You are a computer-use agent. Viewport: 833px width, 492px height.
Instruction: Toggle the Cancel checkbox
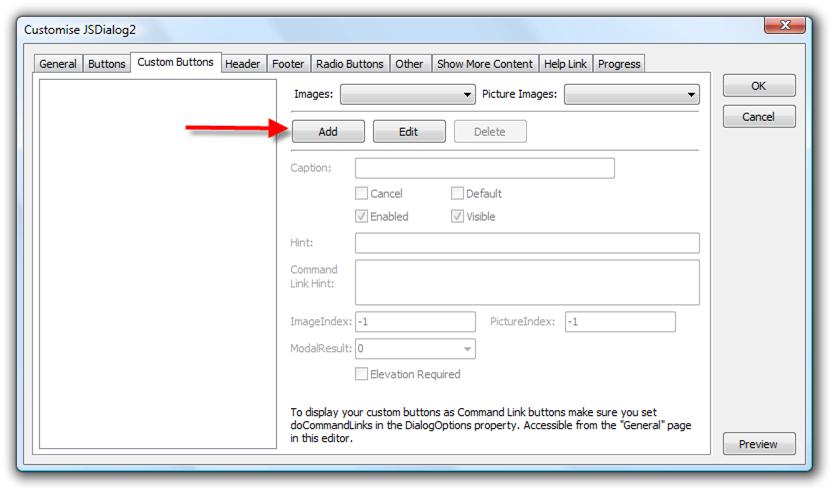(362, 194)
